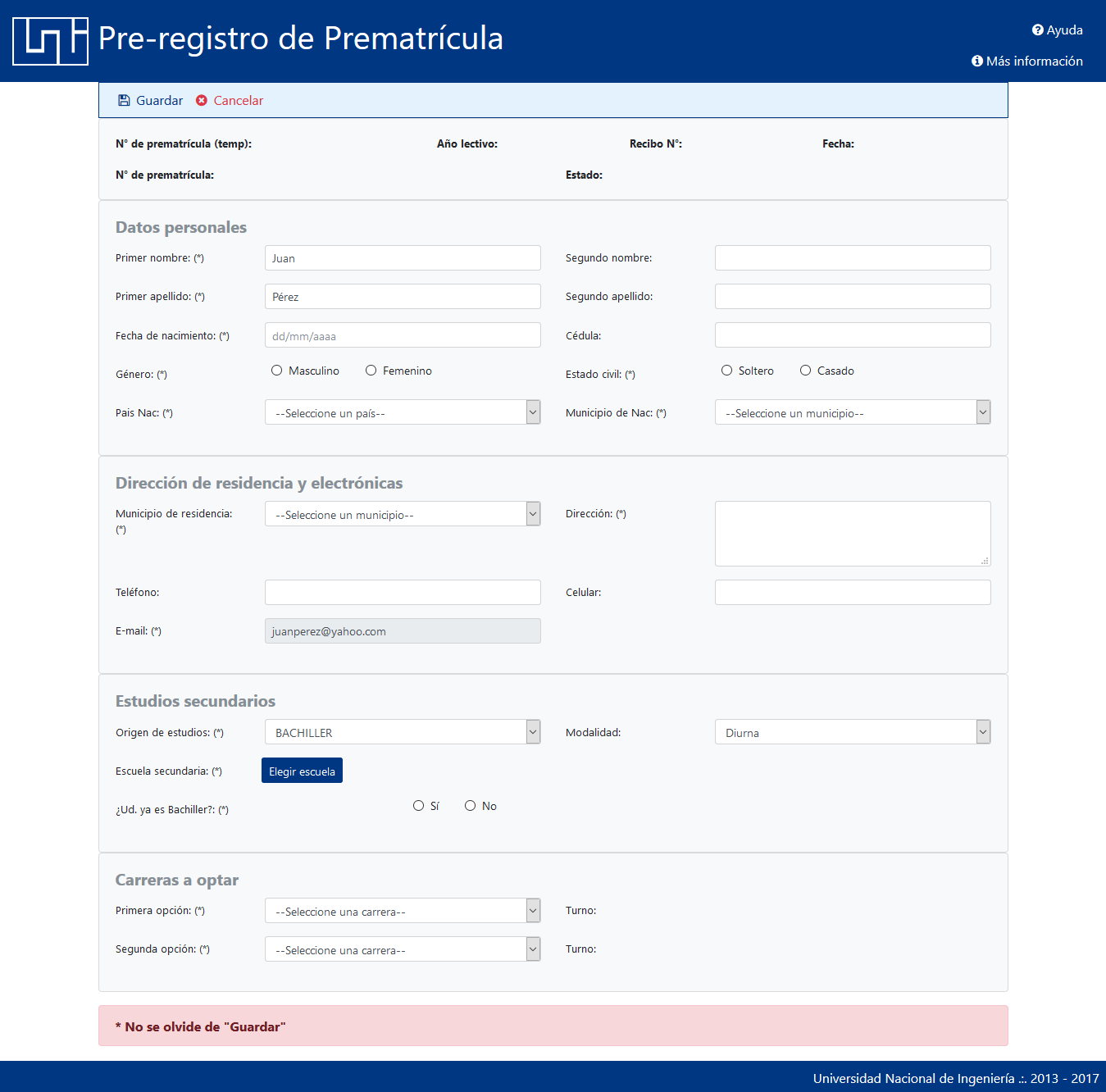Click the Teléfono input field
The height and width of the screenshot is (1092, 1106).
coord(403,593)
